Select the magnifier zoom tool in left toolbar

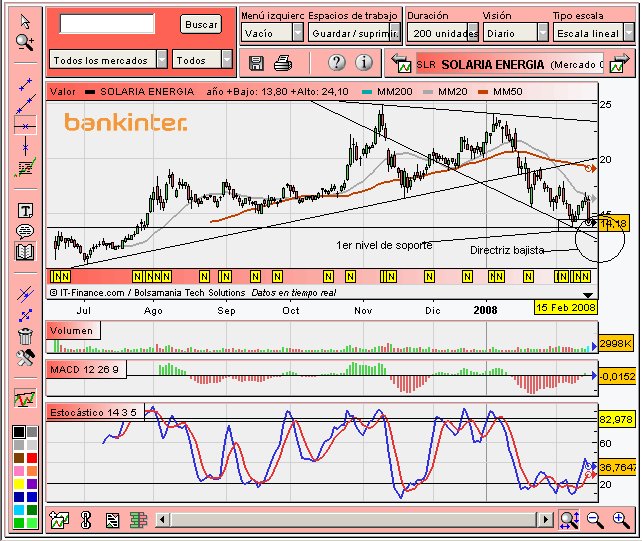(25, 43)
